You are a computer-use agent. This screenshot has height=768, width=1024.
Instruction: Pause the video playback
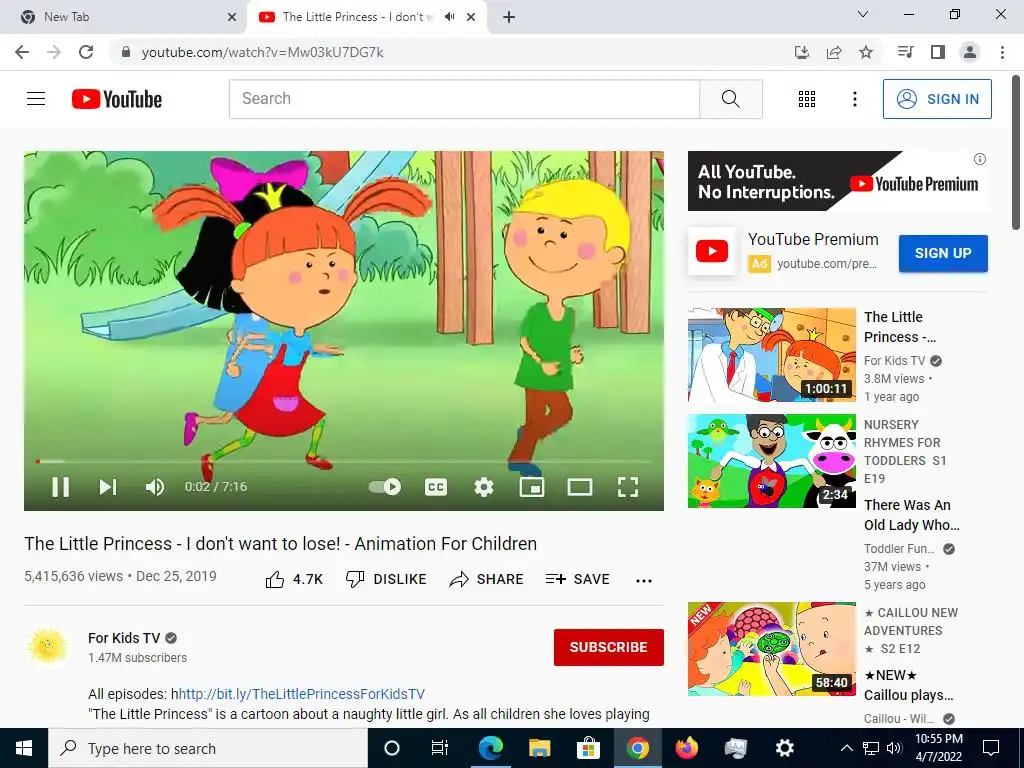coord(61,487)
